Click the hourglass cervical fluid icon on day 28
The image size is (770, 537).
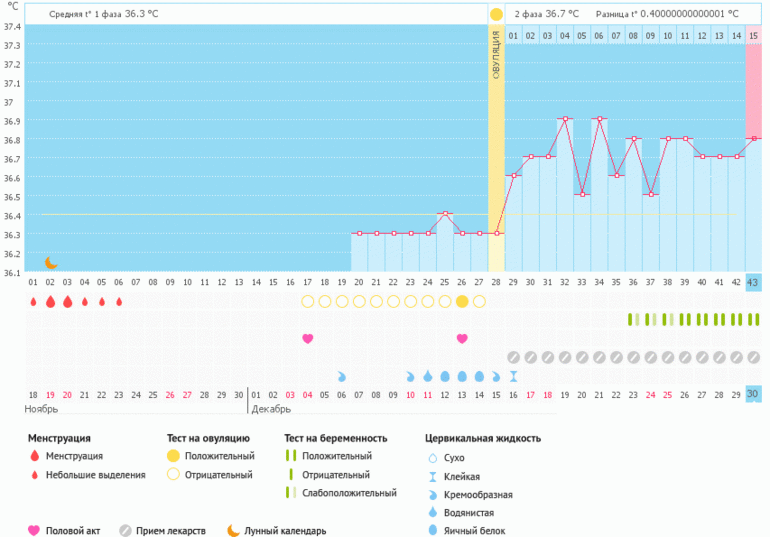click(x=513, y=376)
